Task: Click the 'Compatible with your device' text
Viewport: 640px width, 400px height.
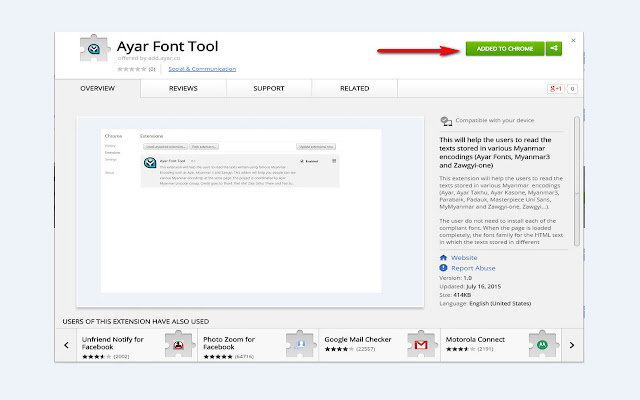Action: (495, 120)
